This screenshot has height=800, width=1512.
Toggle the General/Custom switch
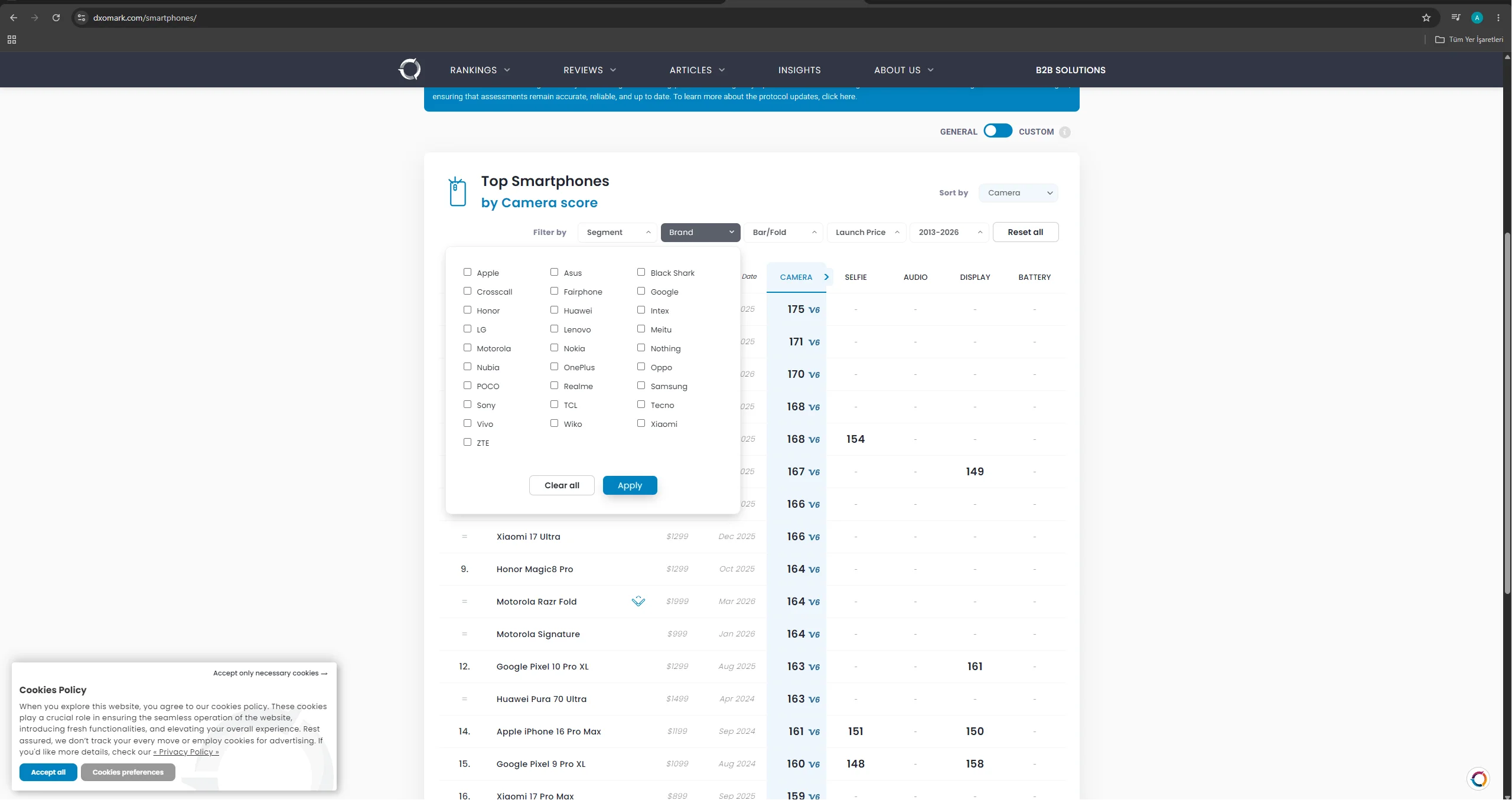coord(998,130)
